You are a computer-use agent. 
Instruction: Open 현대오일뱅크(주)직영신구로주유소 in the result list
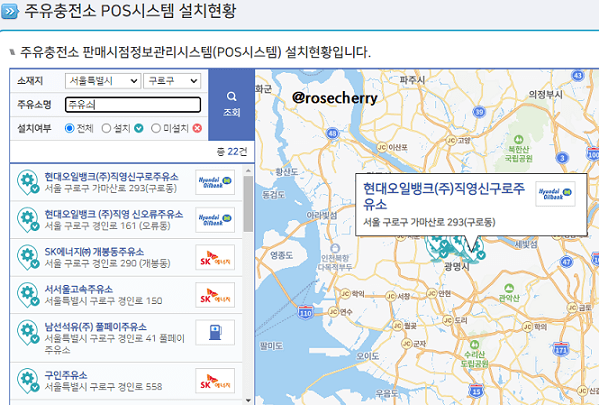tap(126, 182)
